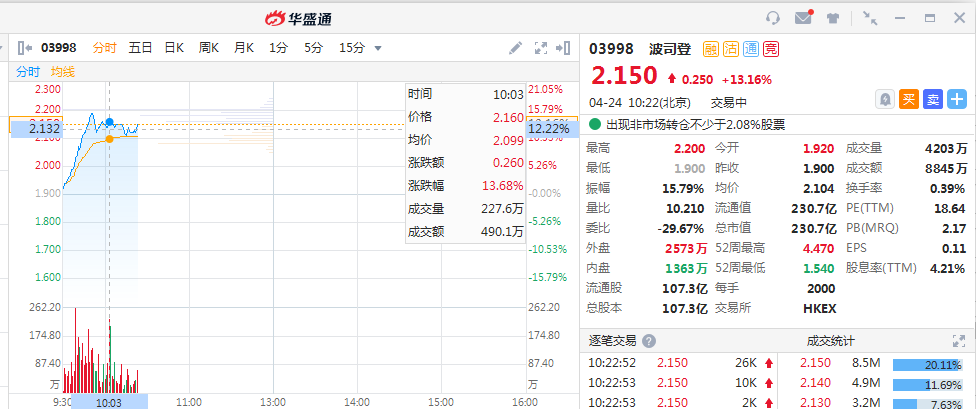
Task: Click the 委比 value -29.67%
Action: click(681, 228)
